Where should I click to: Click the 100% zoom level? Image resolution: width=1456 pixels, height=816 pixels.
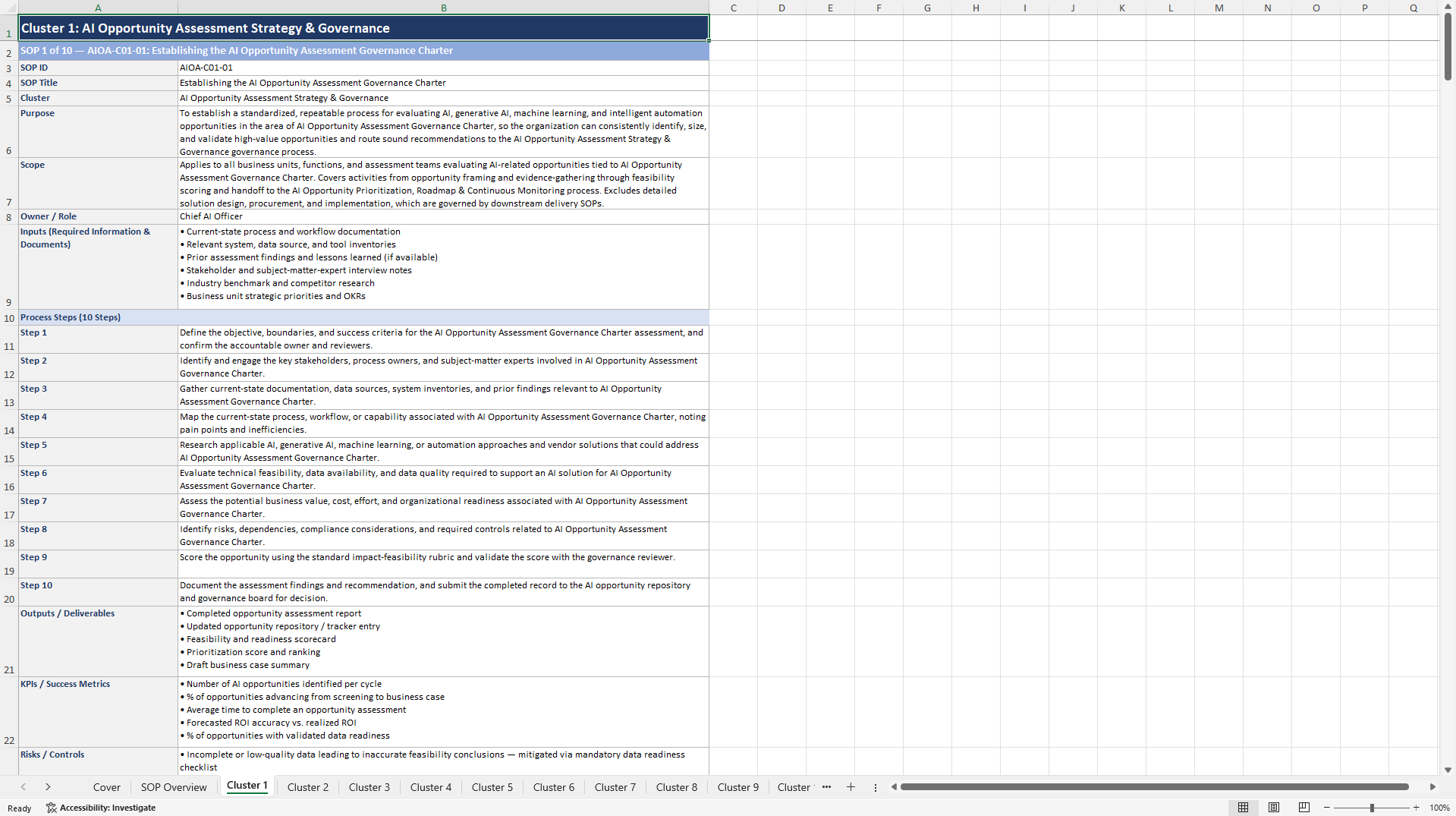click(1439, 808)
